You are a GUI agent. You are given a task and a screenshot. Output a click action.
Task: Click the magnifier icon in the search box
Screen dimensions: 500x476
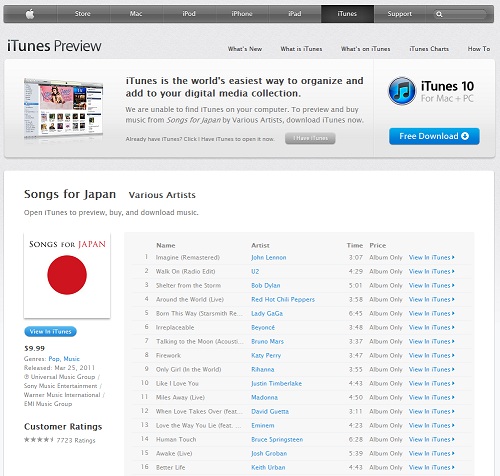(x=439, y=14)
